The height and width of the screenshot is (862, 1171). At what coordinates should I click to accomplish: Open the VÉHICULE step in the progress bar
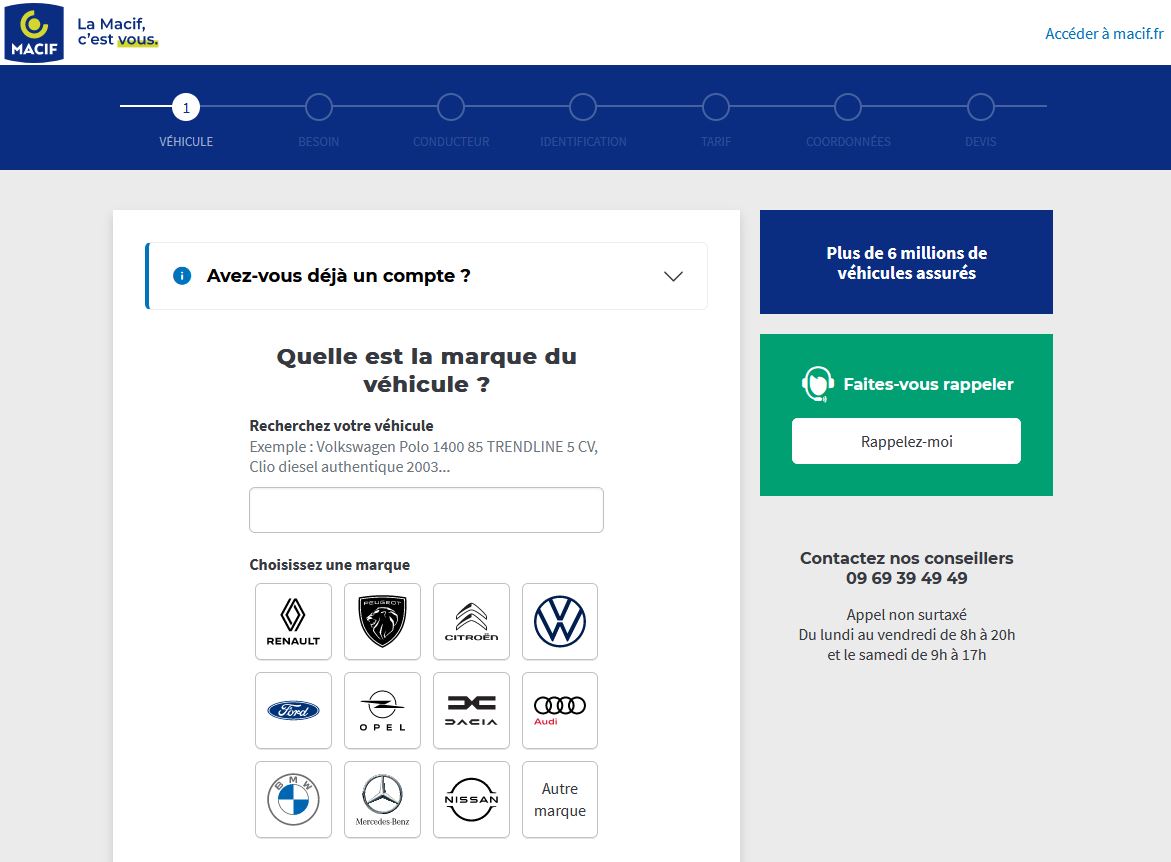(x=185, y=107)
